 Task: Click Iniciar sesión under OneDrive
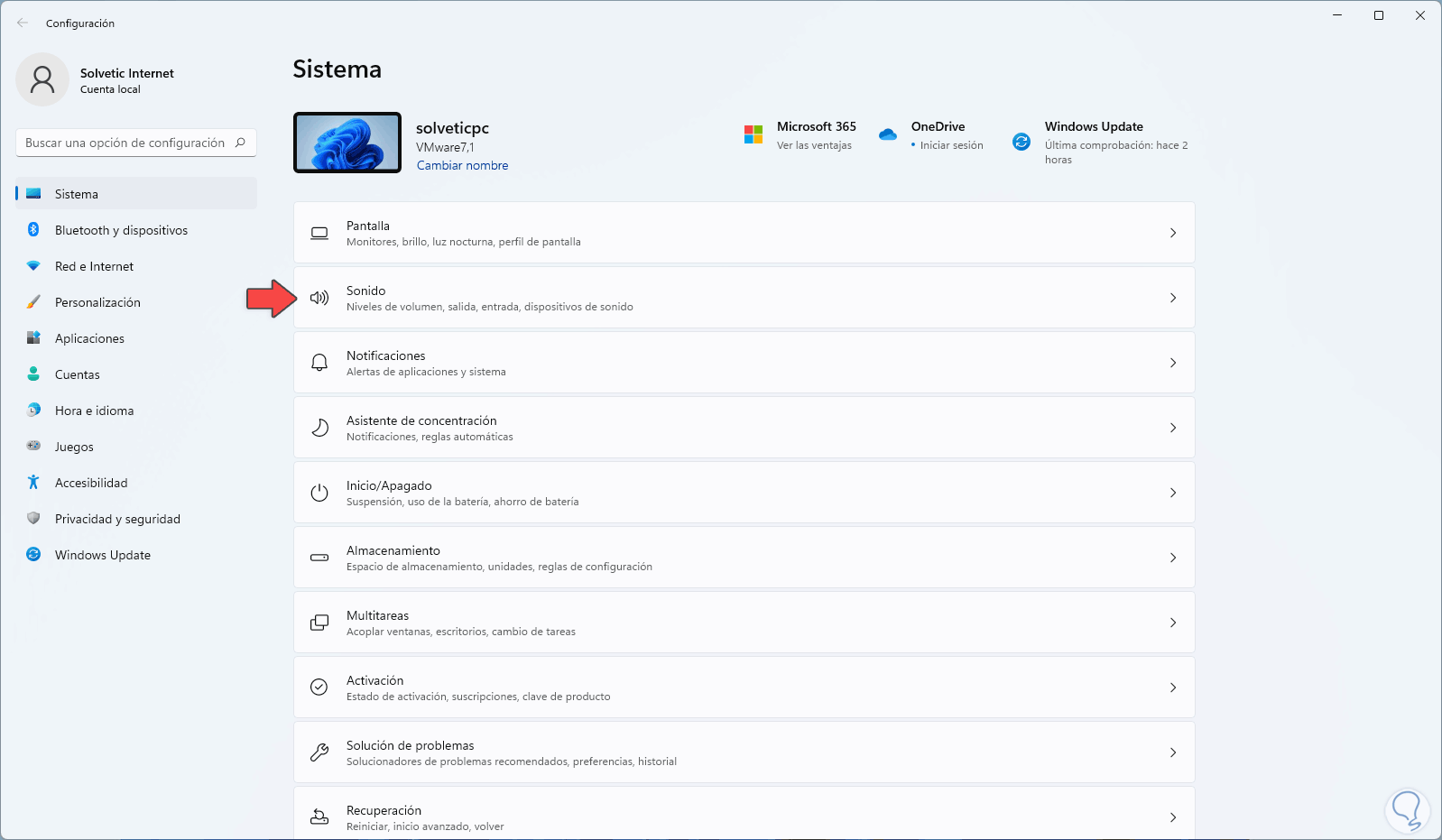(951, 145)
